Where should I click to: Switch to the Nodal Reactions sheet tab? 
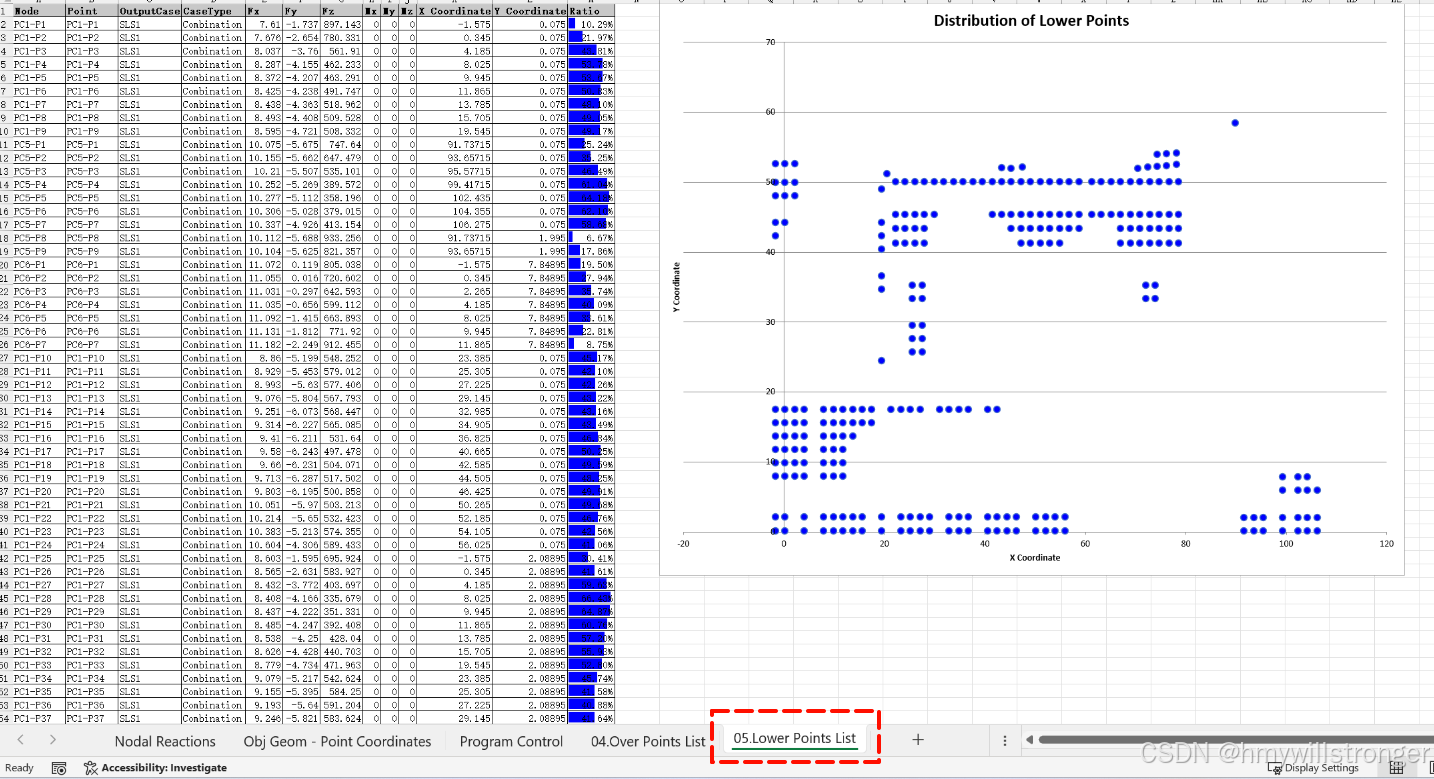point(165,741)
